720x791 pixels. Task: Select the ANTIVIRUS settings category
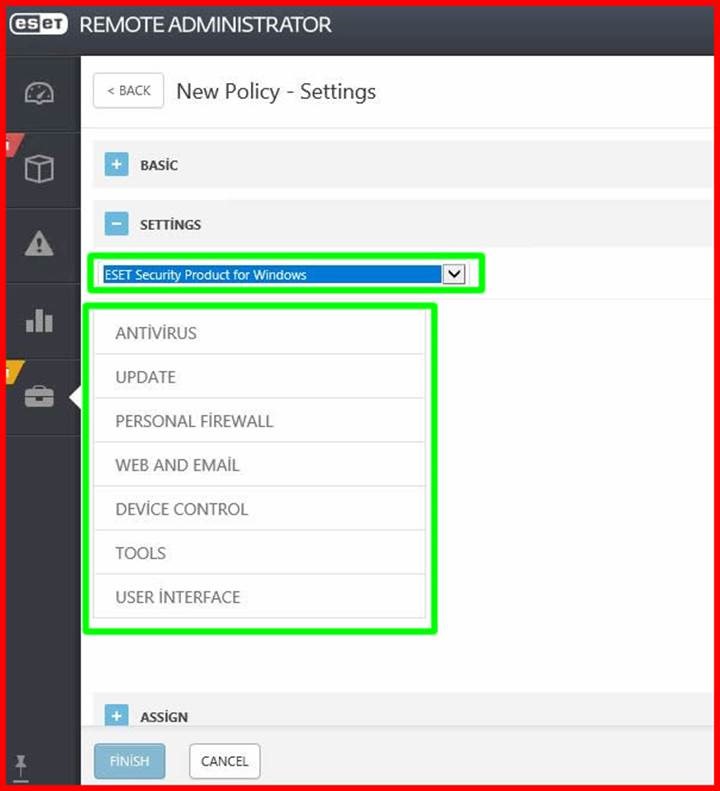[x=260, y=333]
